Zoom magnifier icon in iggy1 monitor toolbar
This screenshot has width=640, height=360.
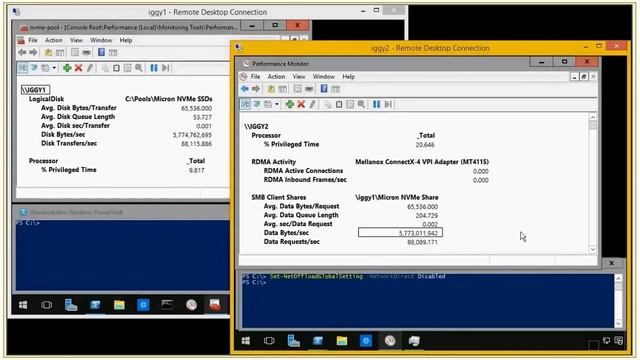tap(139, 68)
